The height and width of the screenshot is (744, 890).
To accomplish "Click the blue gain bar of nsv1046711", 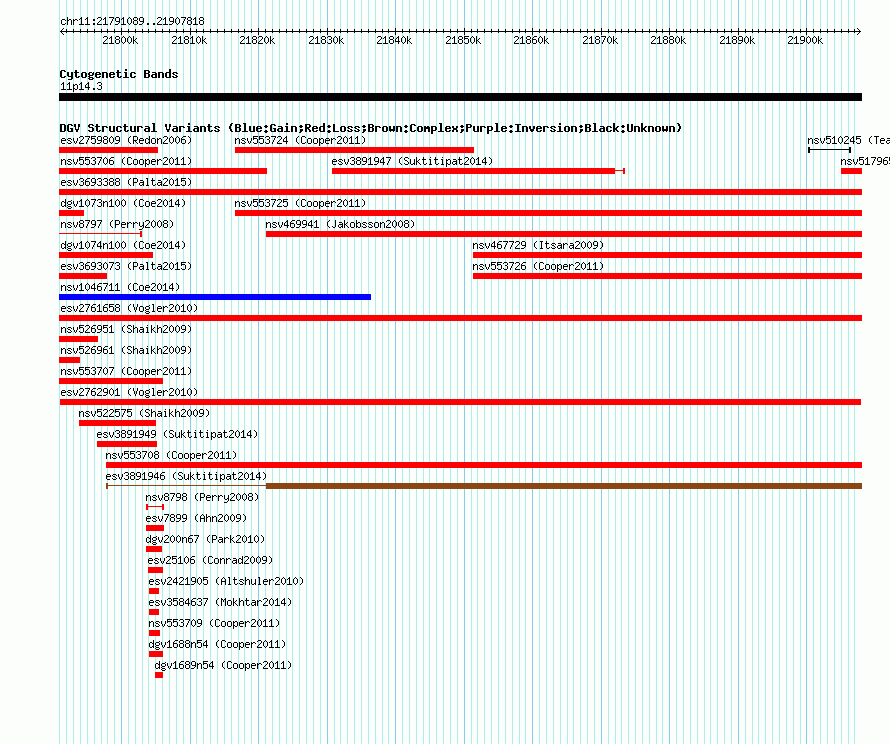I will (x=215, y=297).
